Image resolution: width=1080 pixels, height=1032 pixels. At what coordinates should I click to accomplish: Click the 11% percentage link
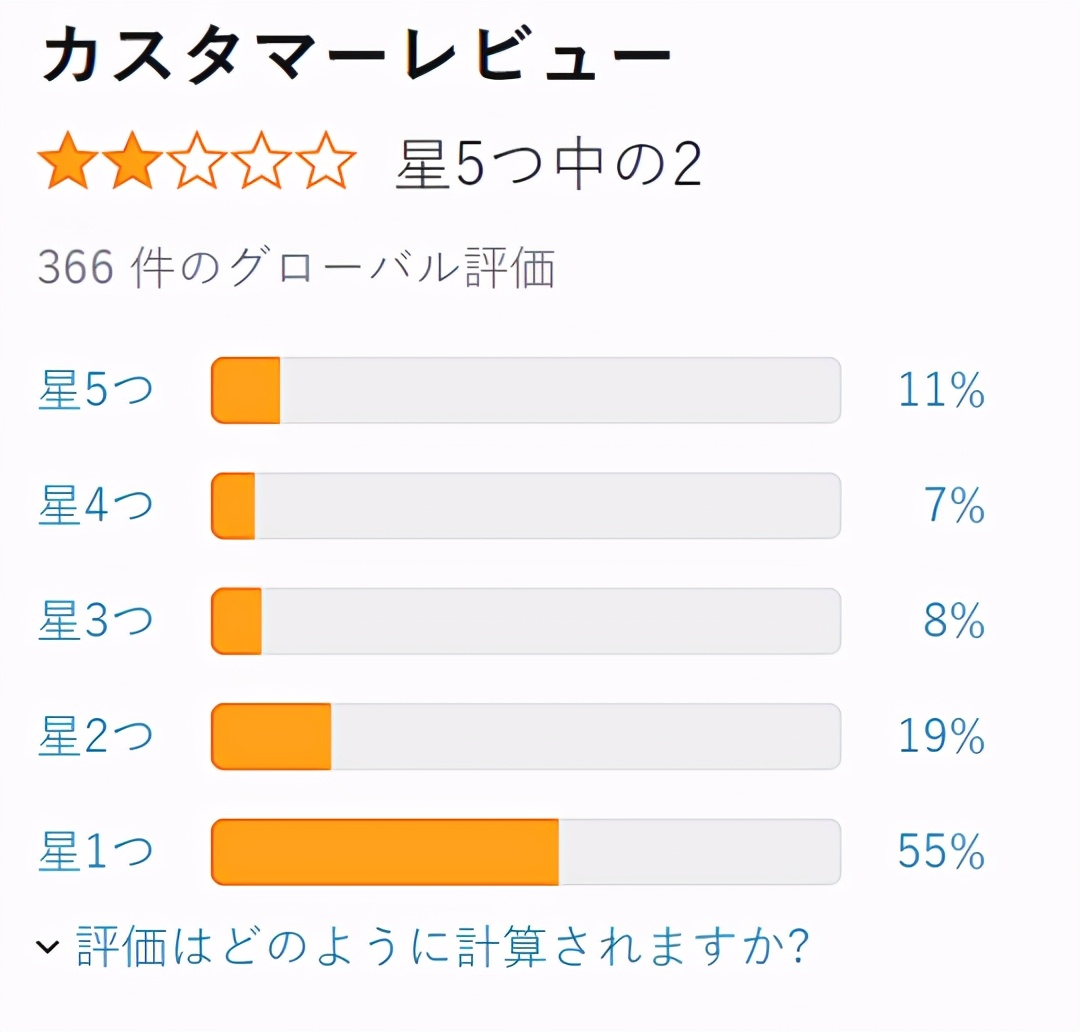click(x=942, y=390)
